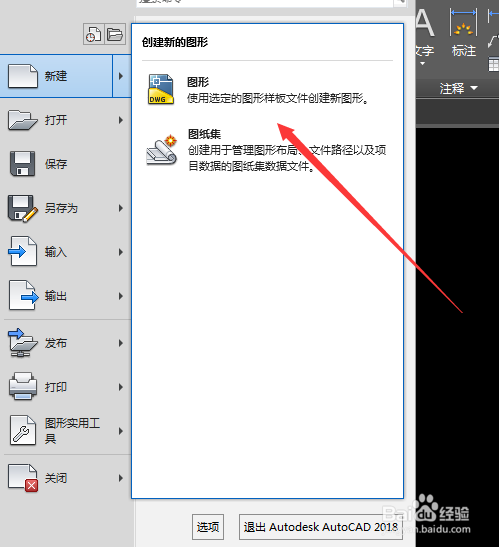
Task: Click the Open (打开) folder icon
Action: tap(23, 120)
